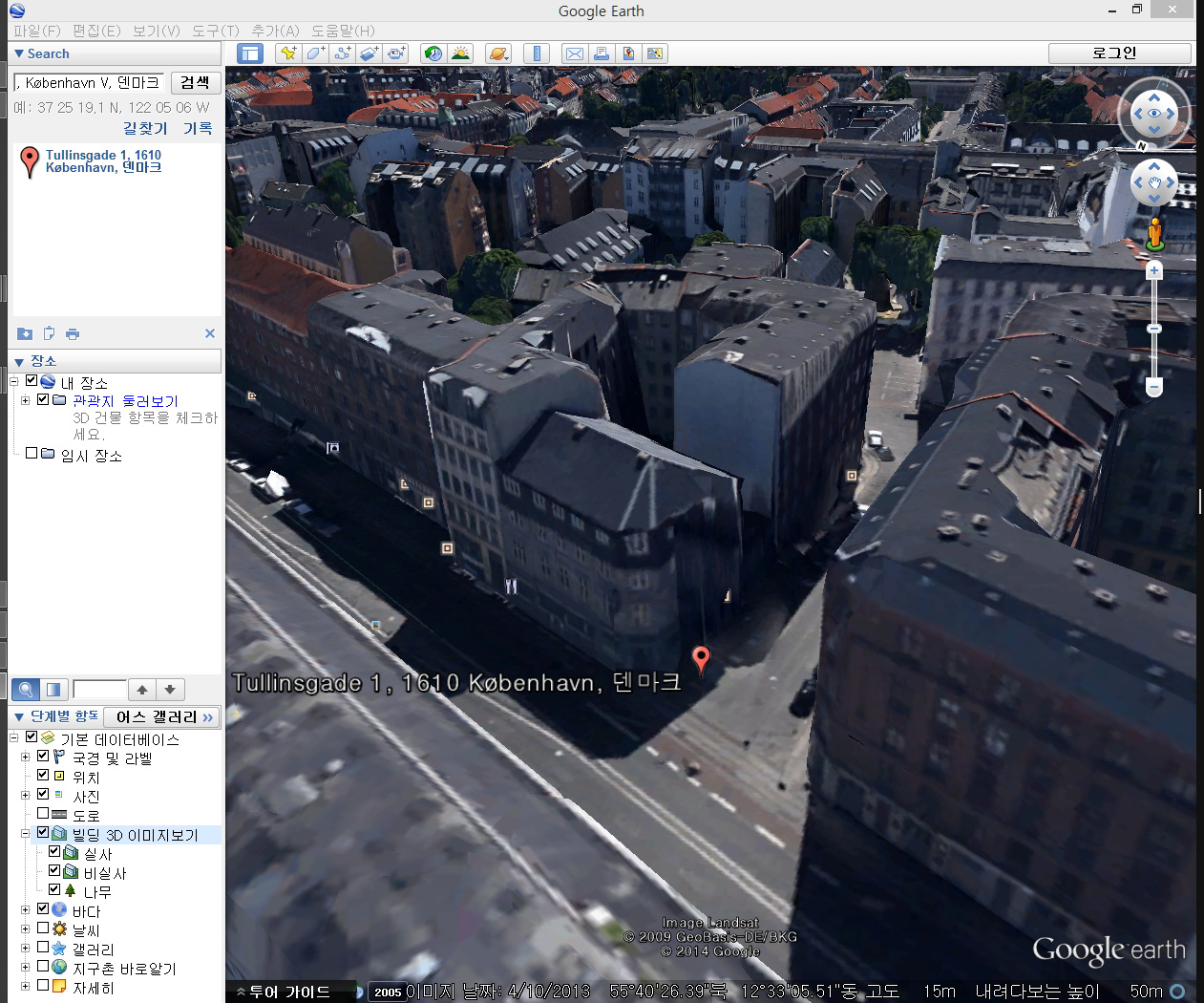Click View in Google Maps icon
Screen dimensions: 1204x1003
655,53
